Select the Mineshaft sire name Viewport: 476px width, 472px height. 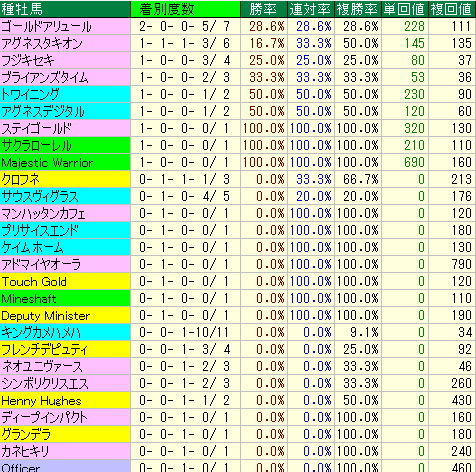click(x=29, y=299)
